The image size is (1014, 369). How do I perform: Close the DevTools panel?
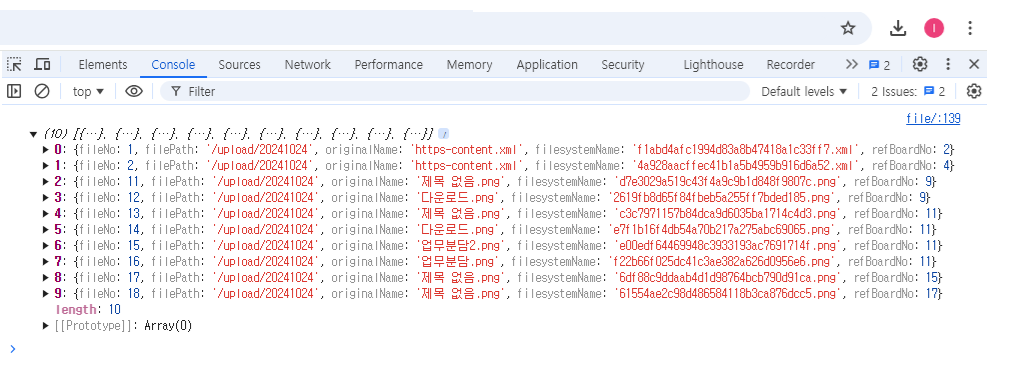974,64
